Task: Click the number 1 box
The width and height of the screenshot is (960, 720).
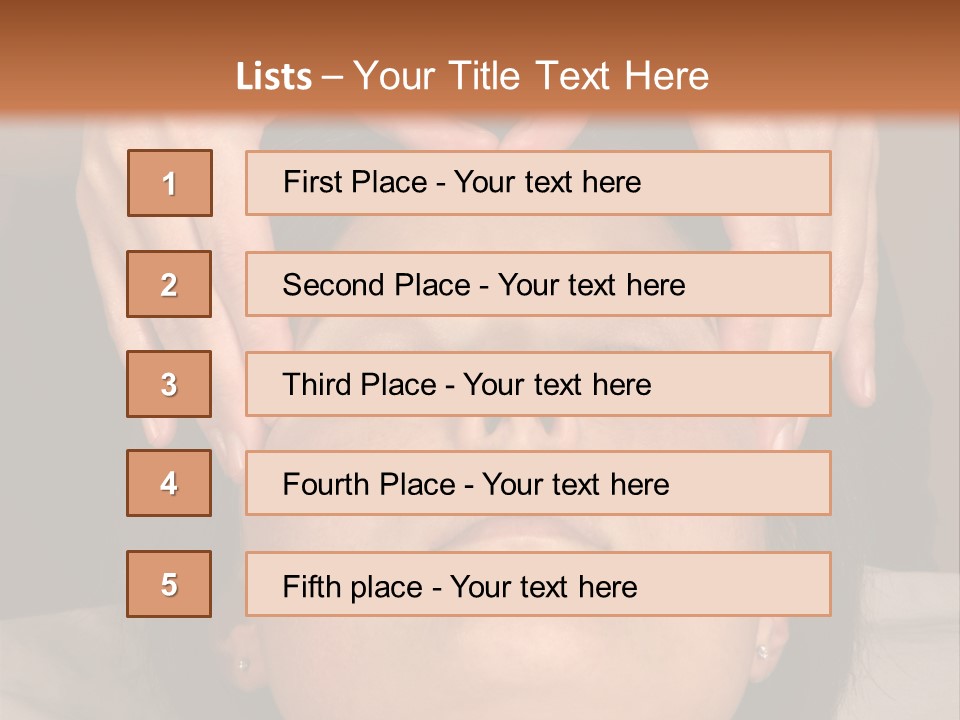Action: pyautogui.click(x=170, y=183)
